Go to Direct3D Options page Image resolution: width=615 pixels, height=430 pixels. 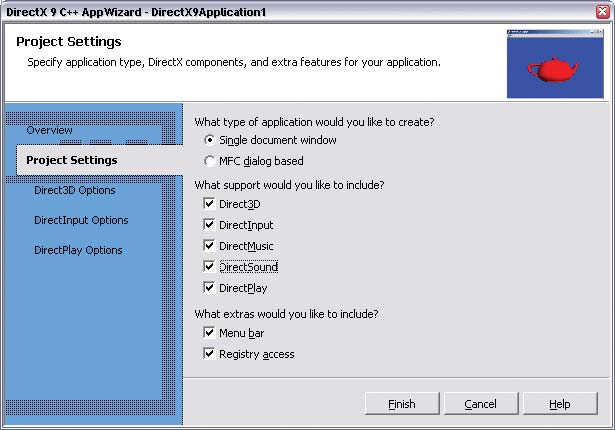tap(74, 190)
